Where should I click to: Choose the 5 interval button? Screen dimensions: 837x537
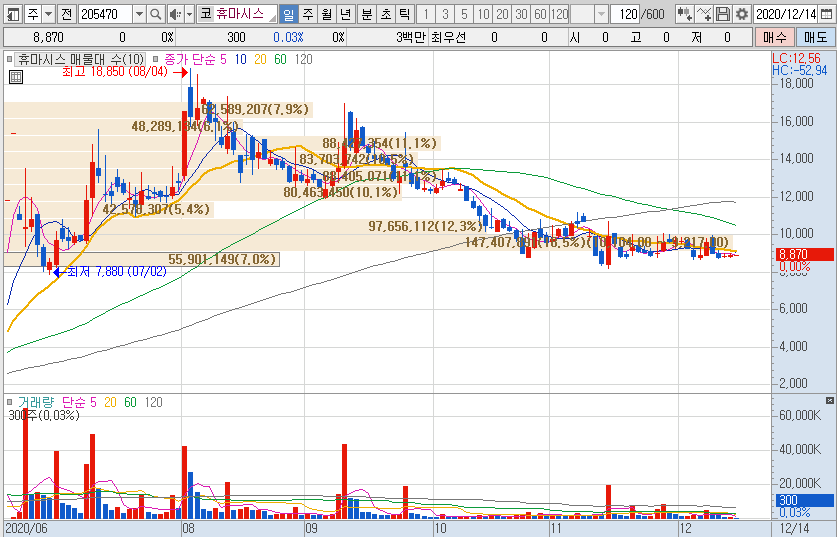(x=464, y=14)
